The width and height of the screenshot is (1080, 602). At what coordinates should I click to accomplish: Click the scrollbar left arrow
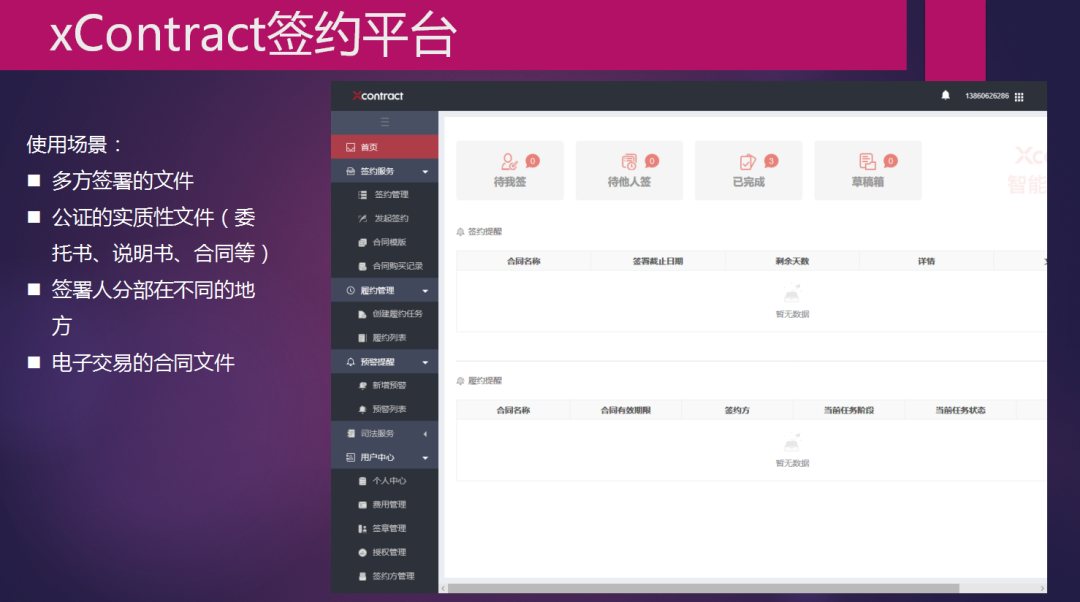coord(443,588)
